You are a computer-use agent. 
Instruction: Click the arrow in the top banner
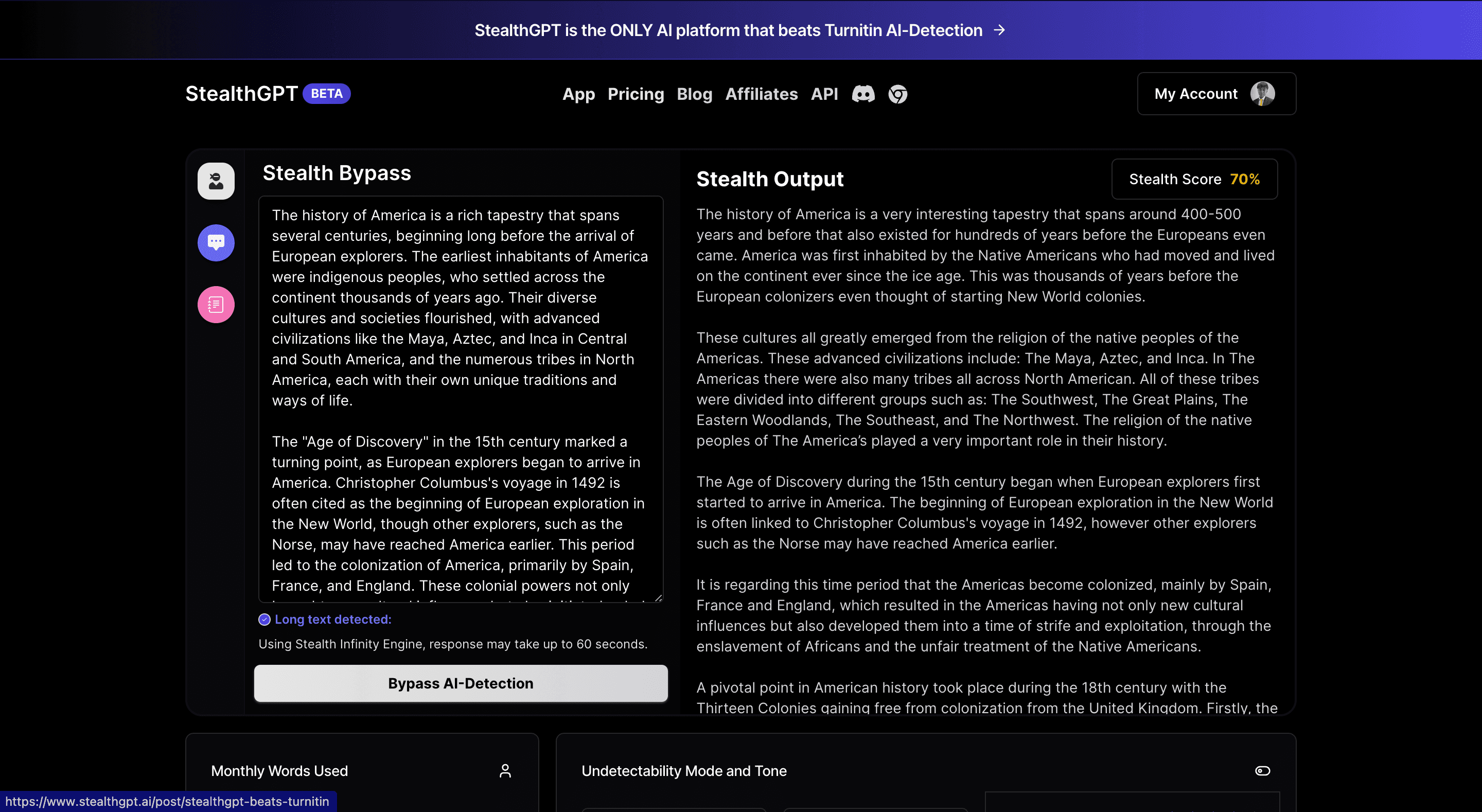(999, 30)
